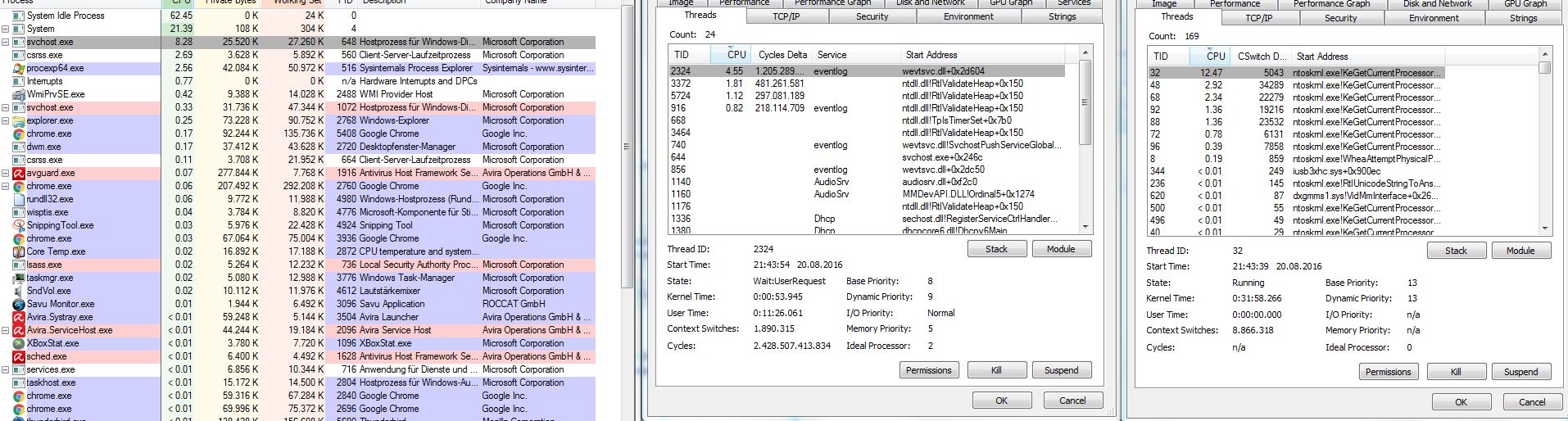Collapse the chrome.exe PID 2760 tree node

tap(5, 186)
